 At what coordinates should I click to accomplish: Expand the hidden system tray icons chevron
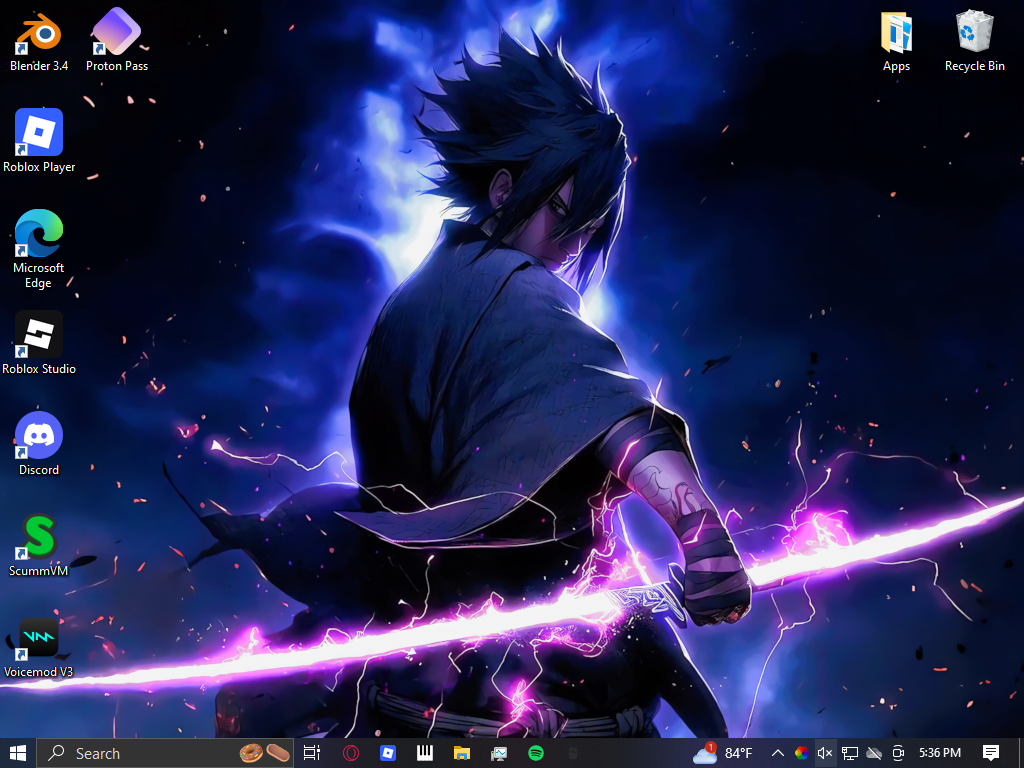(x=778, y=753)
